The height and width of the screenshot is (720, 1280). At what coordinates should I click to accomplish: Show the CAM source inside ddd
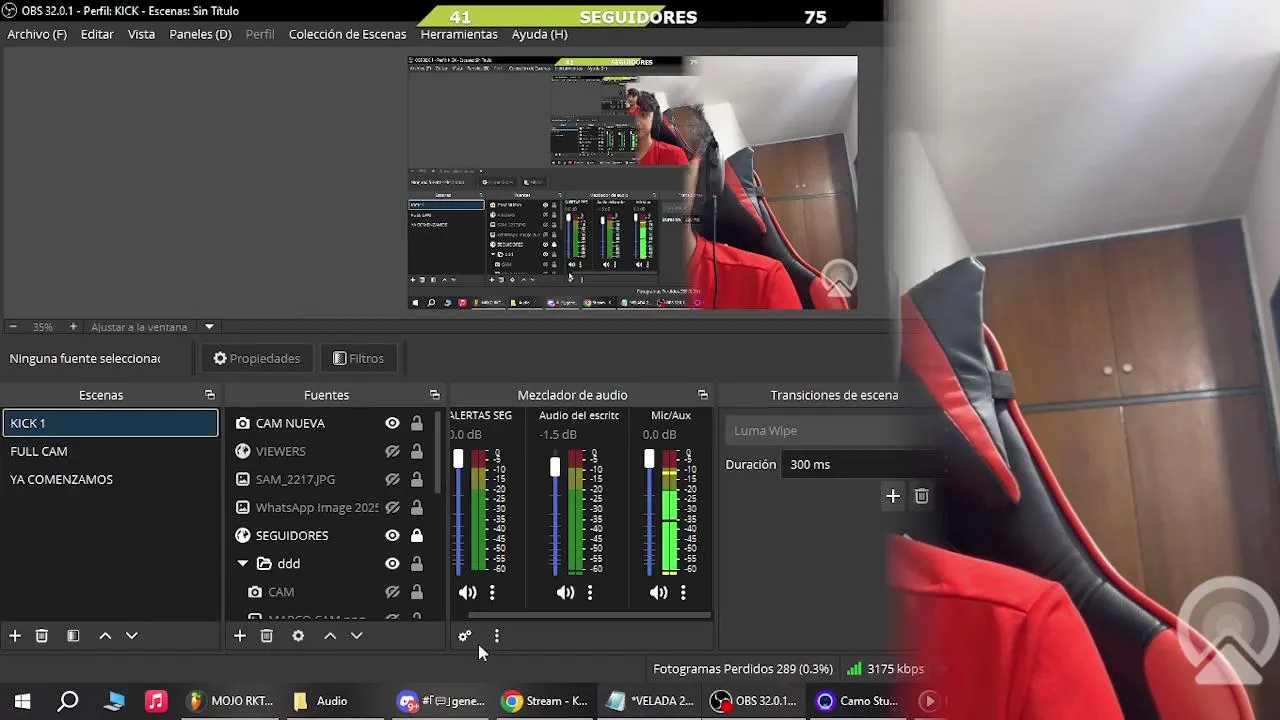392,592
